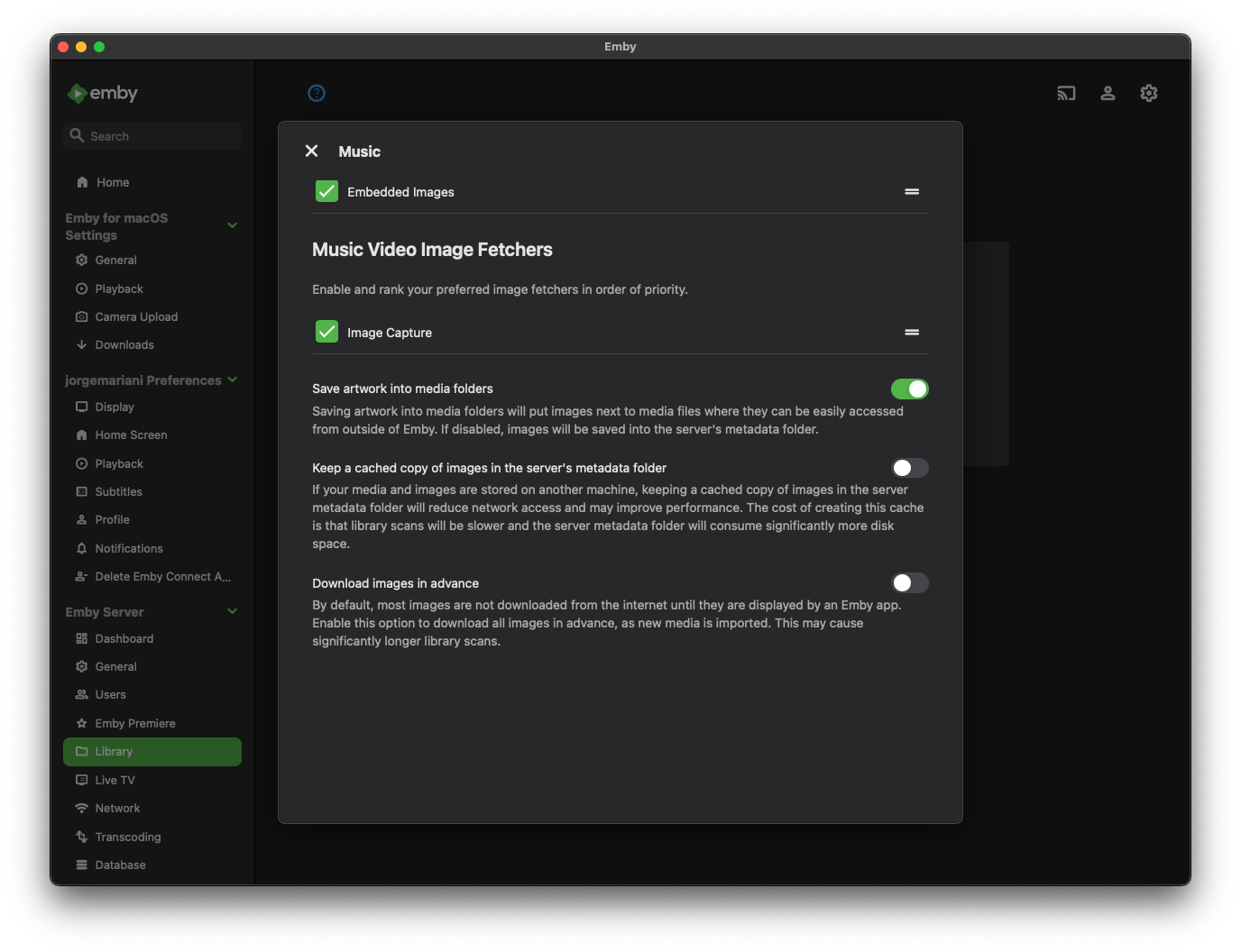Turn on Download images in advance

click(909, 583)
